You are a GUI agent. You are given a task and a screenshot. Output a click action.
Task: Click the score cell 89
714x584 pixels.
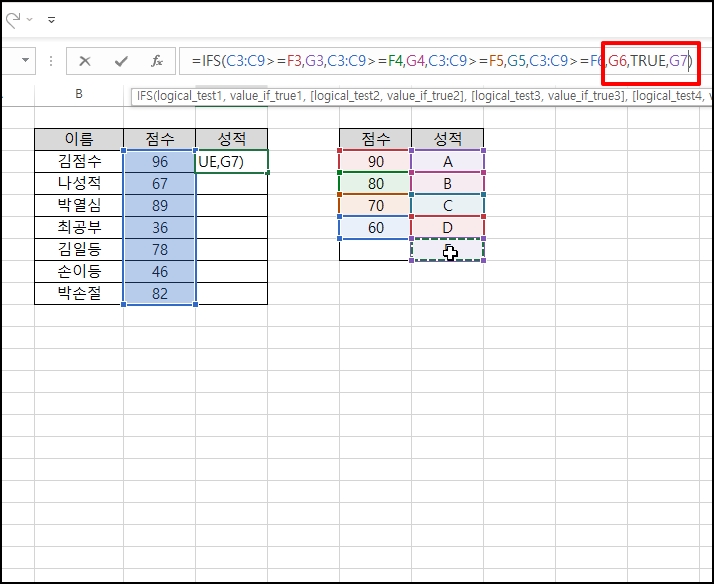(x=160, y=205)
